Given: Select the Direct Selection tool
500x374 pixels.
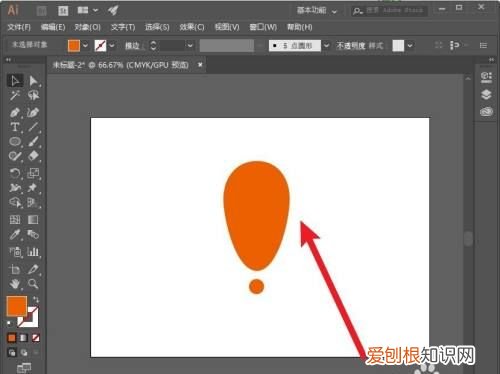Looking at the screenshot, I should [33, 81].
